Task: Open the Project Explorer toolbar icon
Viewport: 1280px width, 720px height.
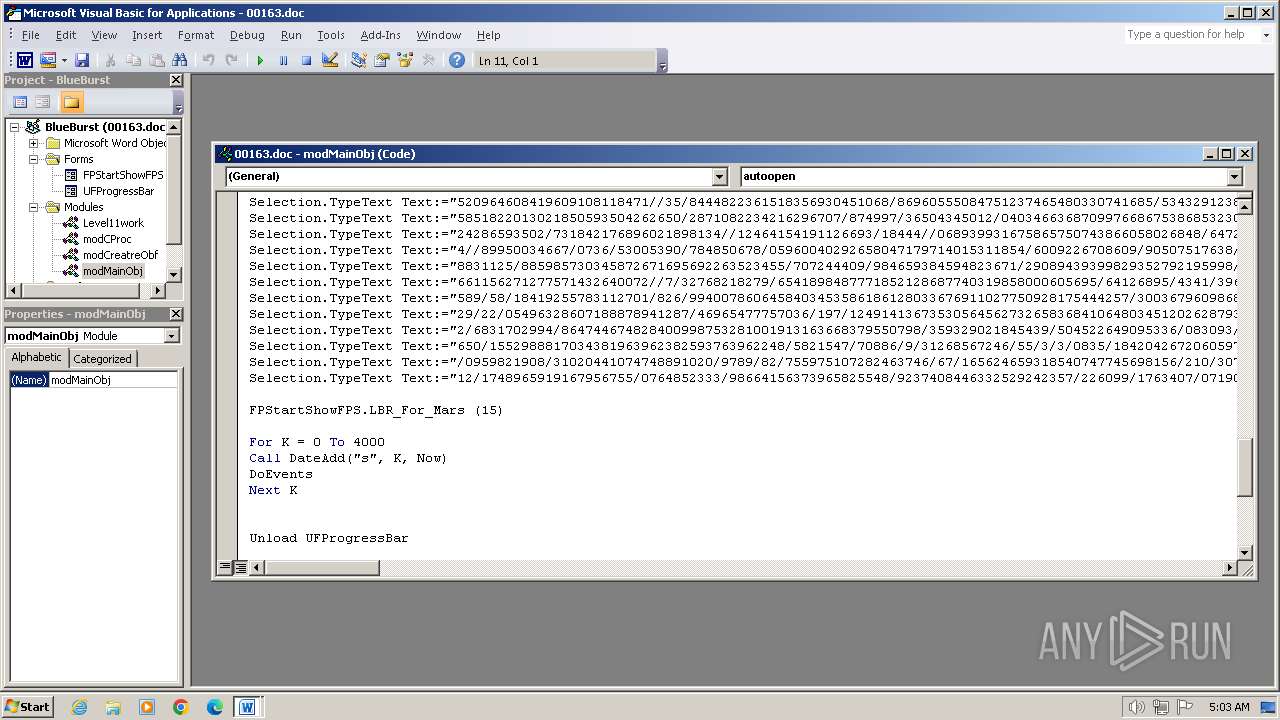Action: click(358, 61)
